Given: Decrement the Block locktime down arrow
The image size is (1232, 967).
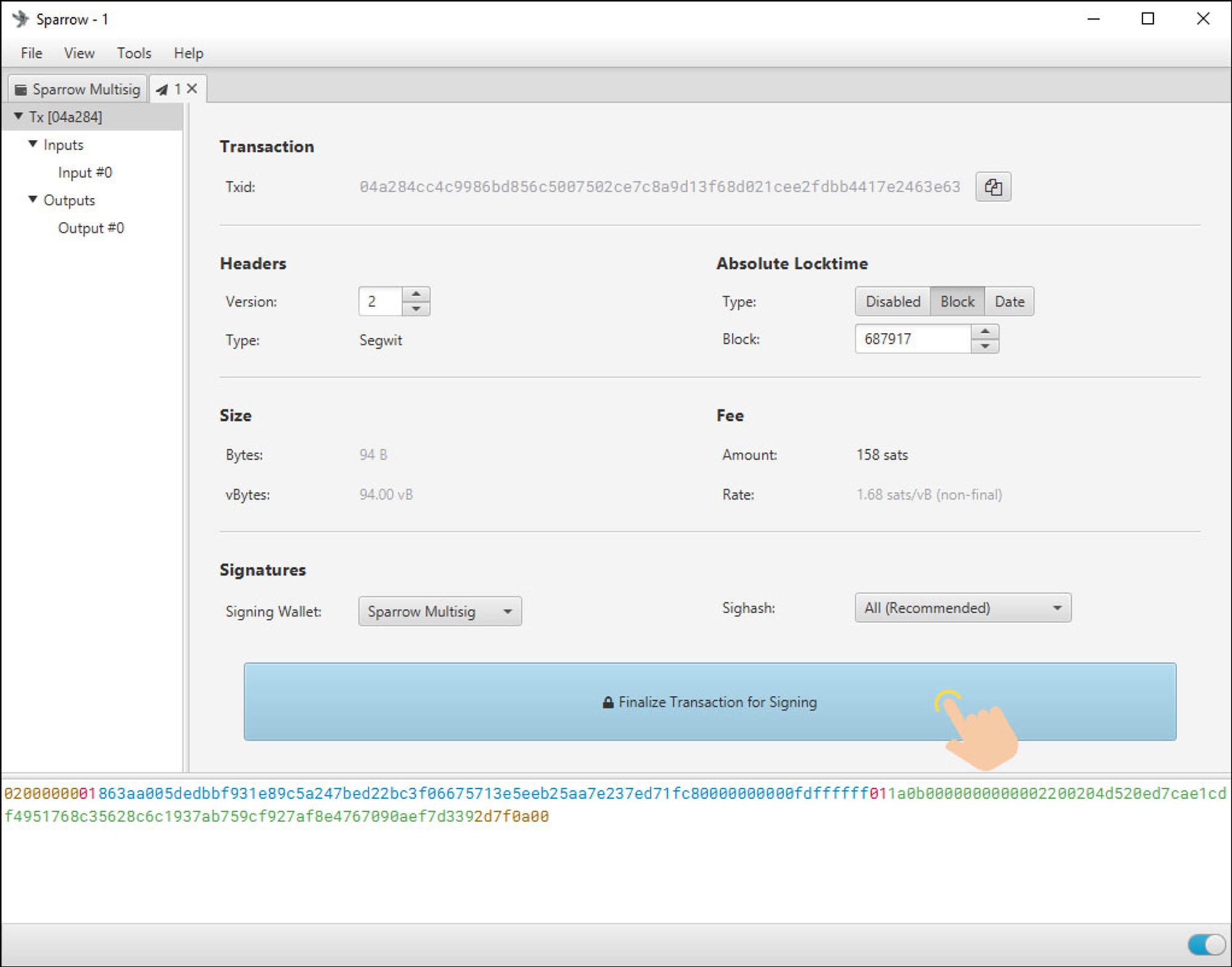Looking at the screenshot, I should tap(985, 346).
